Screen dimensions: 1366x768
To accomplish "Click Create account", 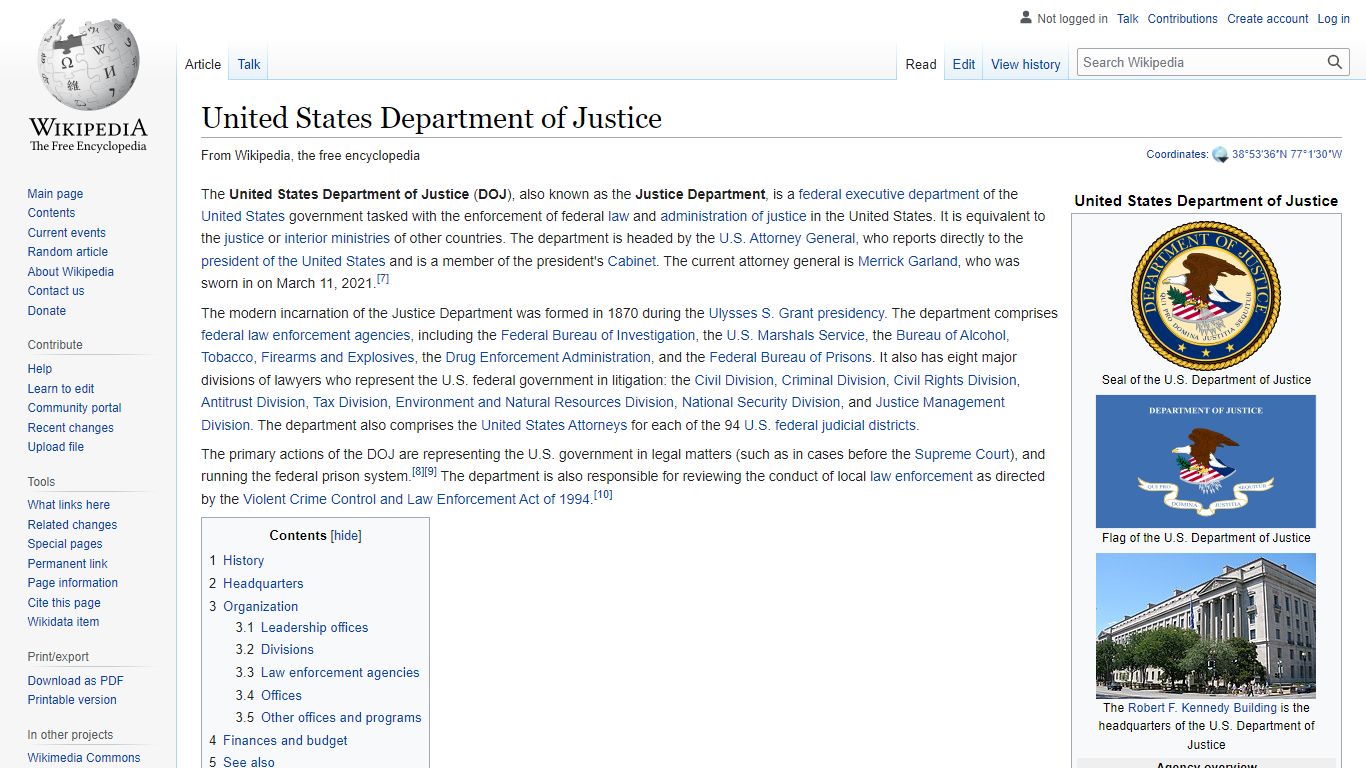I will pos(1268,19).
